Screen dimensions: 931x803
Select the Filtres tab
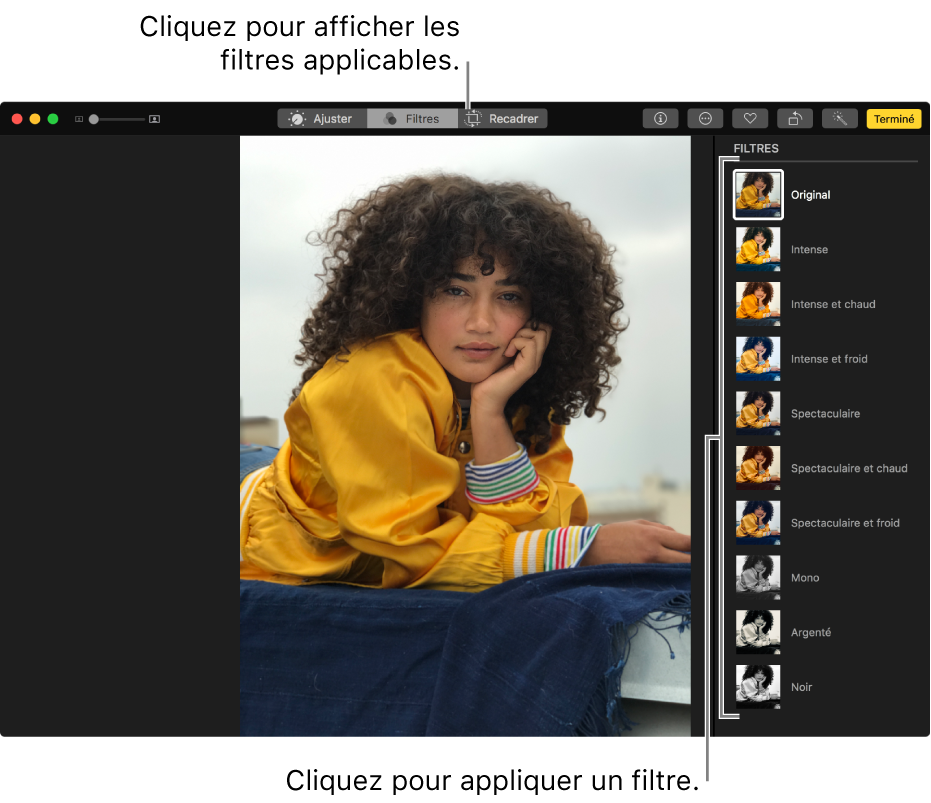(x=412, y=118)
